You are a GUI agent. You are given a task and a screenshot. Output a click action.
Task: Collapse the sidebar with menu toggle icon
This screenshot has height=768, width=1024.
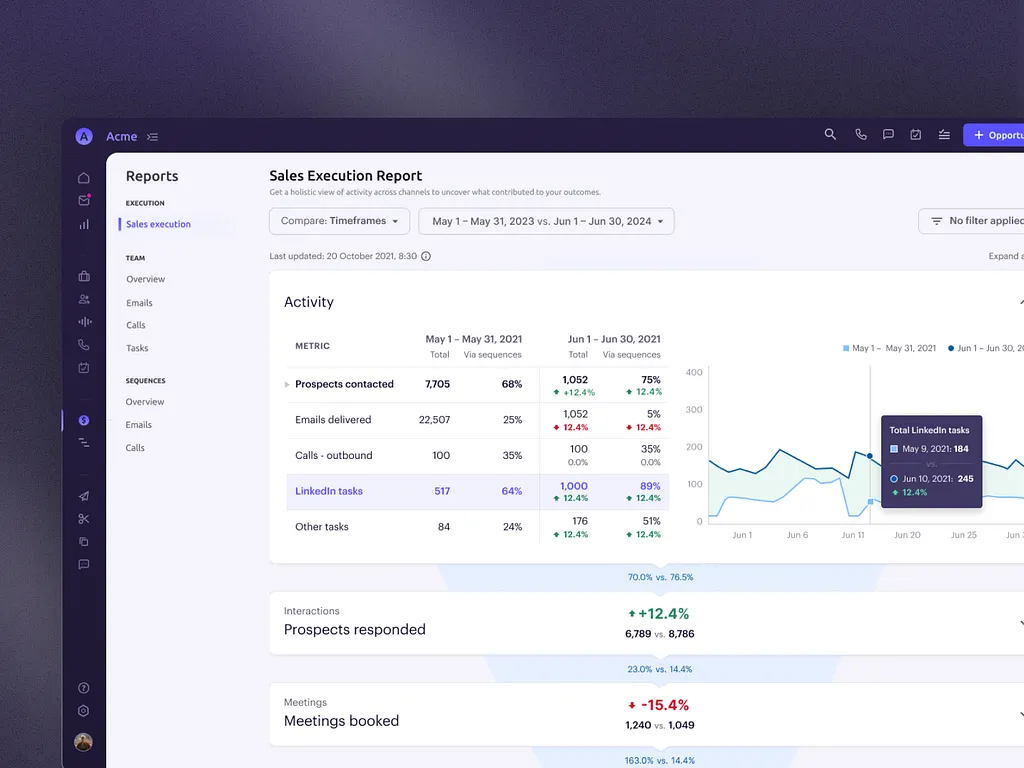pyautogui.click(x=152, y=137)
